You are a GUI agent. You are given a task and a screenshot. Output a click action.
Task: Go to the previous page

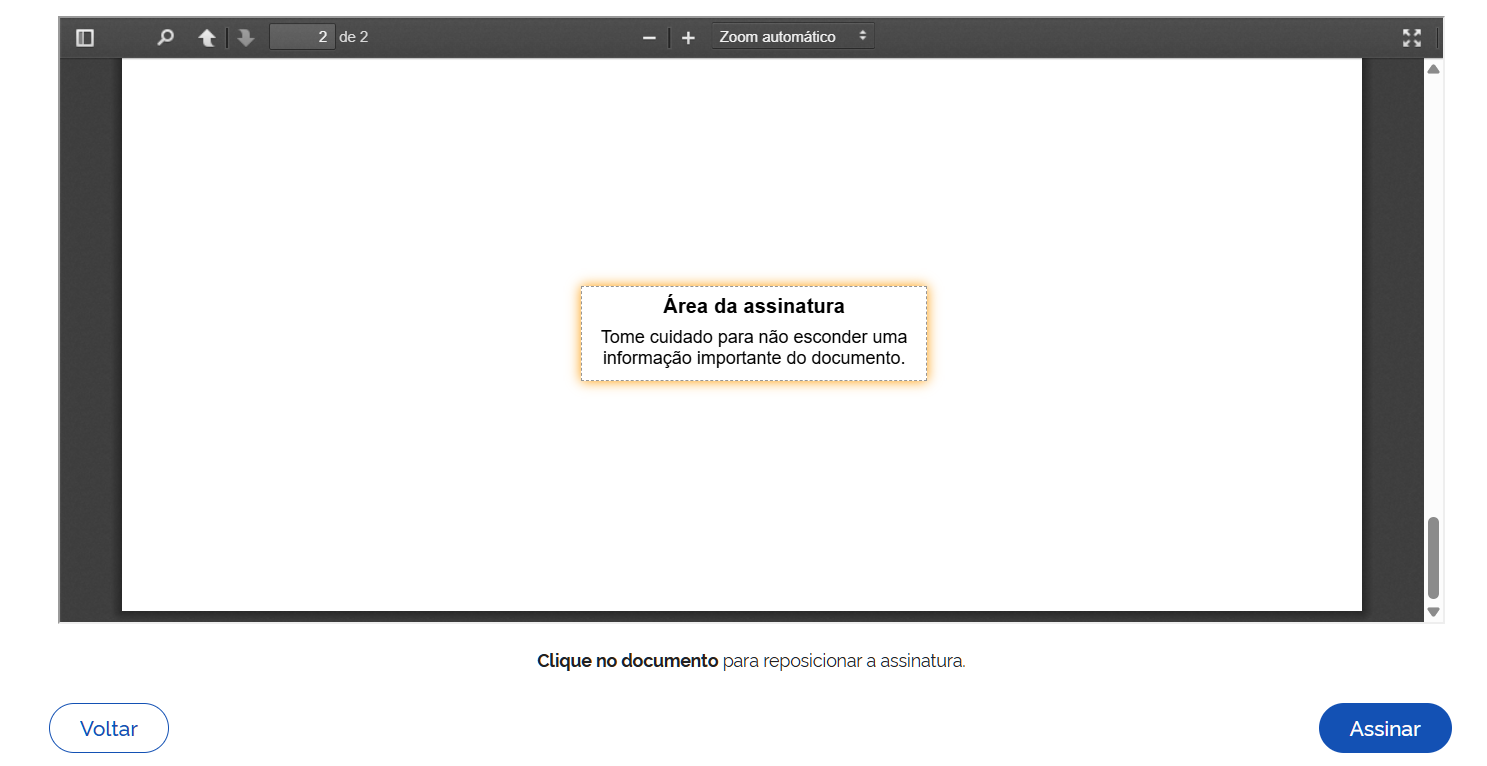point(207,38)
